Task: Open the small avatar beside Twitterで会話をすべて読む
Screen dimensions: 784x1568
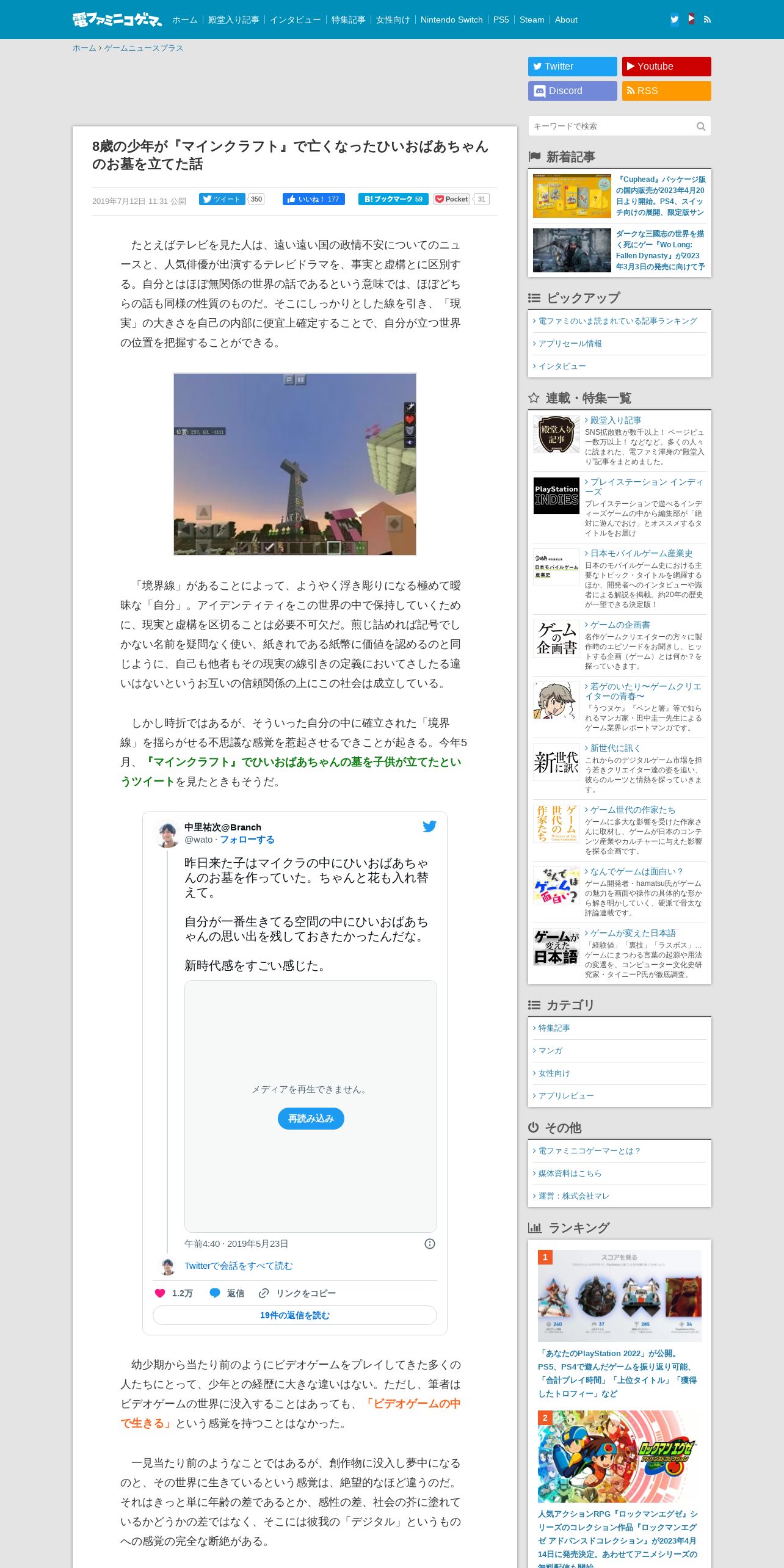Action: coord(167,1266)
